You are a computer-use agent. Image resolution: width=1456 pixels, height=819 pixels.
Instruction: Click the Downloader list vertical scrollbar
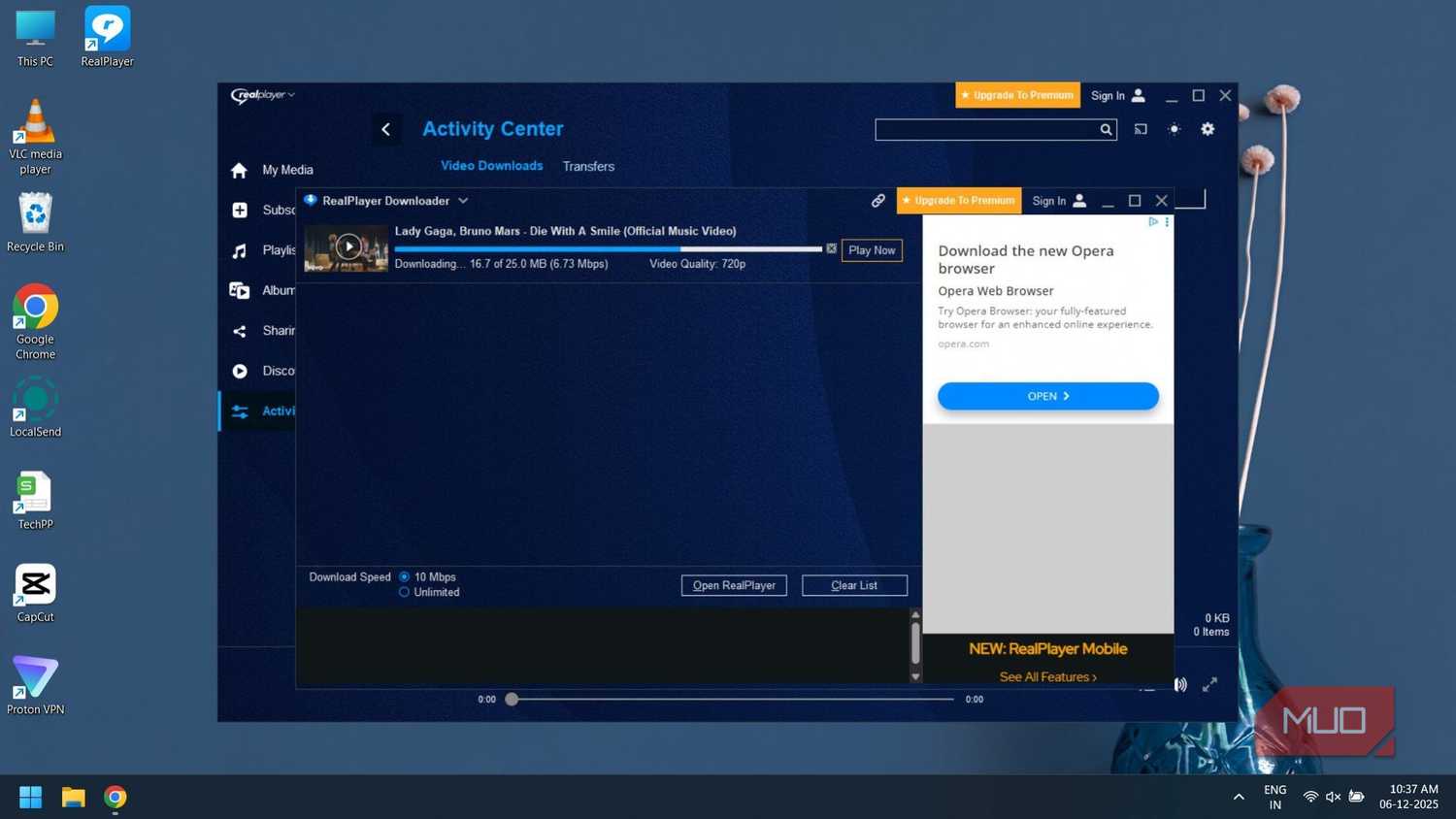(915, 645)
